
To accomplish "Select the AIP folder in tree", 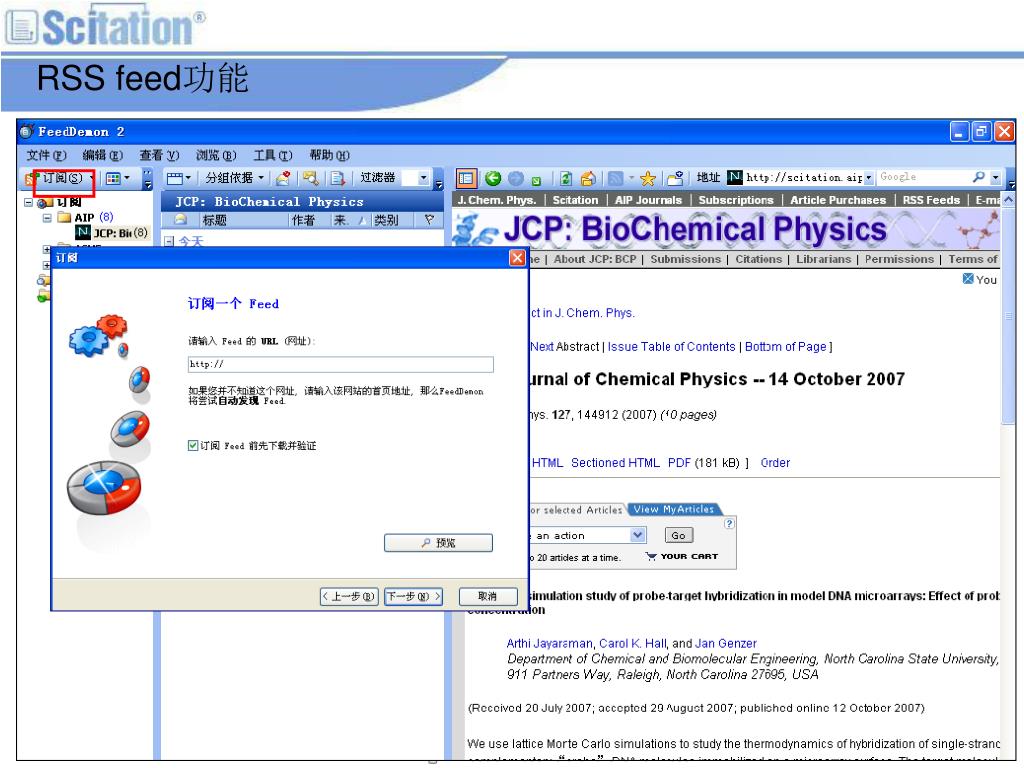I will 84,217.
